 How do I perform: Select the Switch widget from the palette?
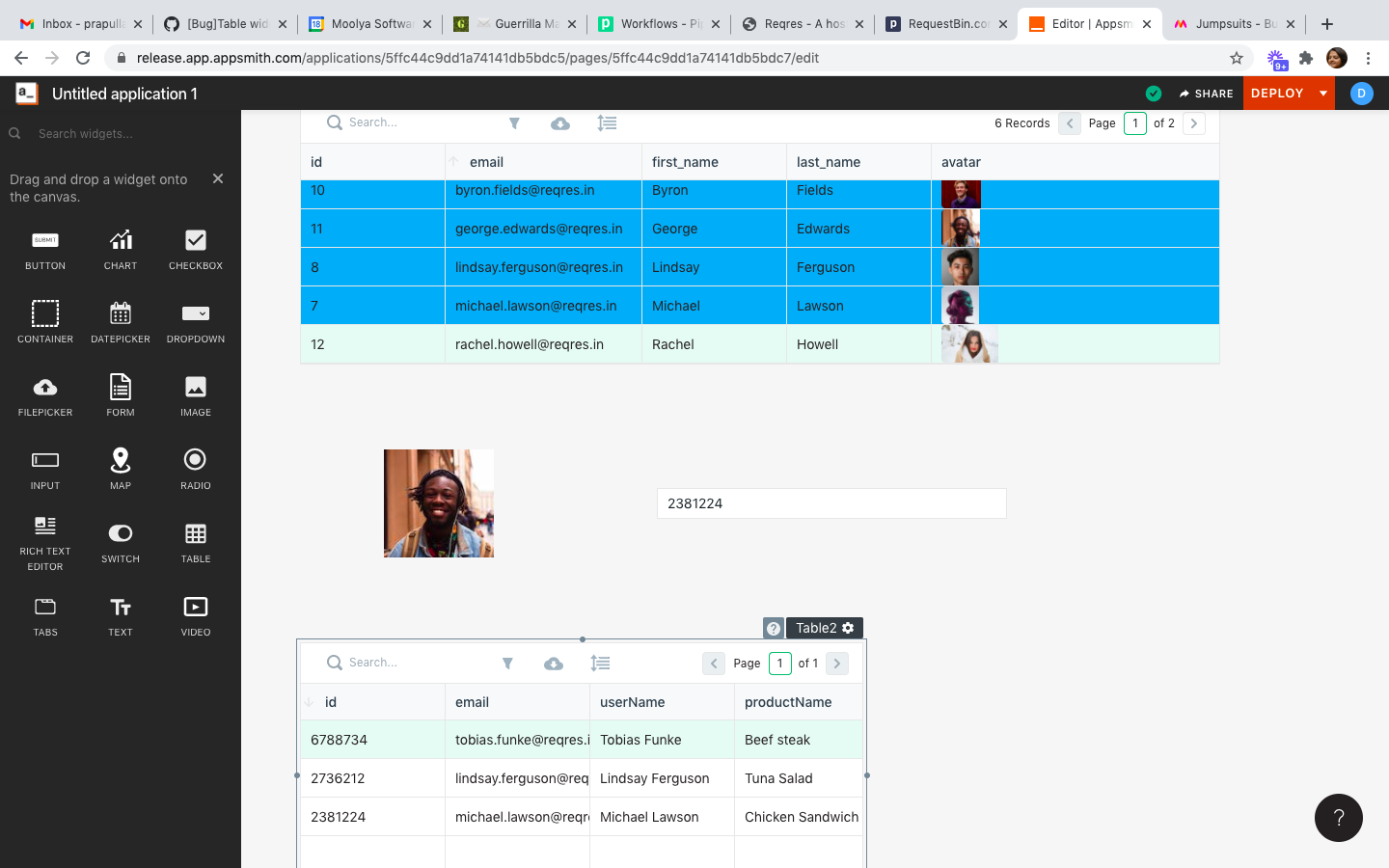[x=120, y=543]
